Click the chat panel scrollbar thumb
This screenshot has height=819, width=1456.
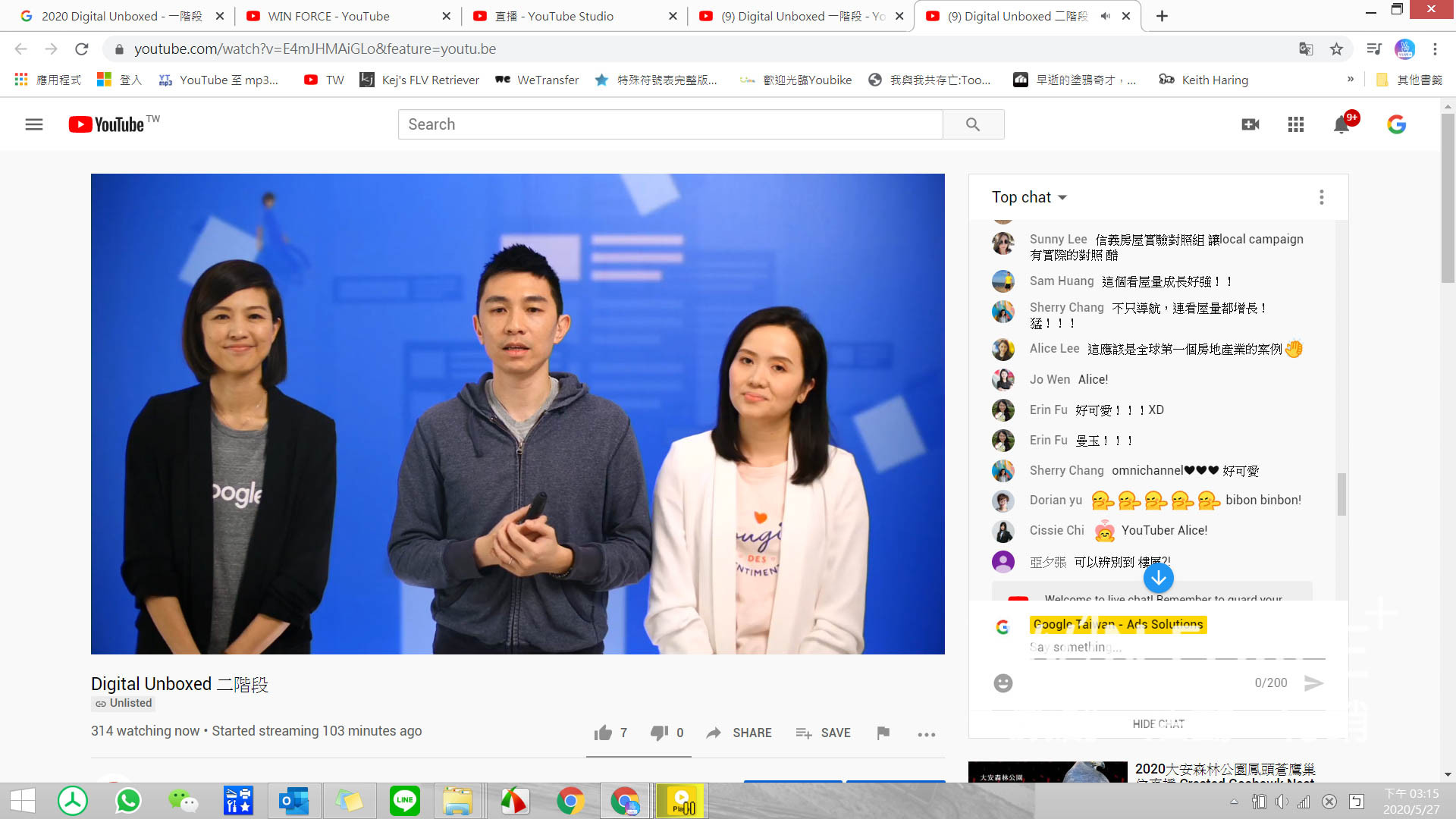click(1341, 494)
